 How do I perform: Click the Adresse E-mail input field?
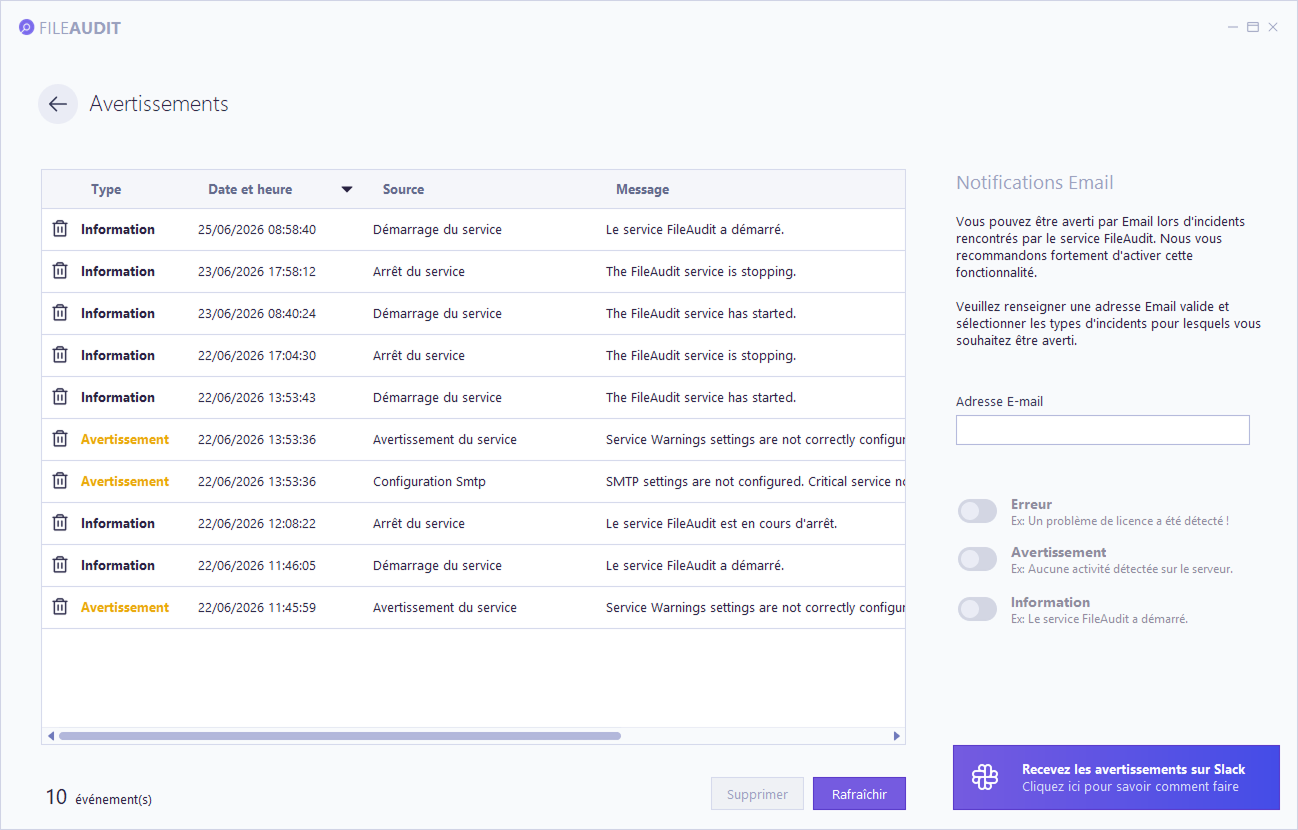(1103, 430)
